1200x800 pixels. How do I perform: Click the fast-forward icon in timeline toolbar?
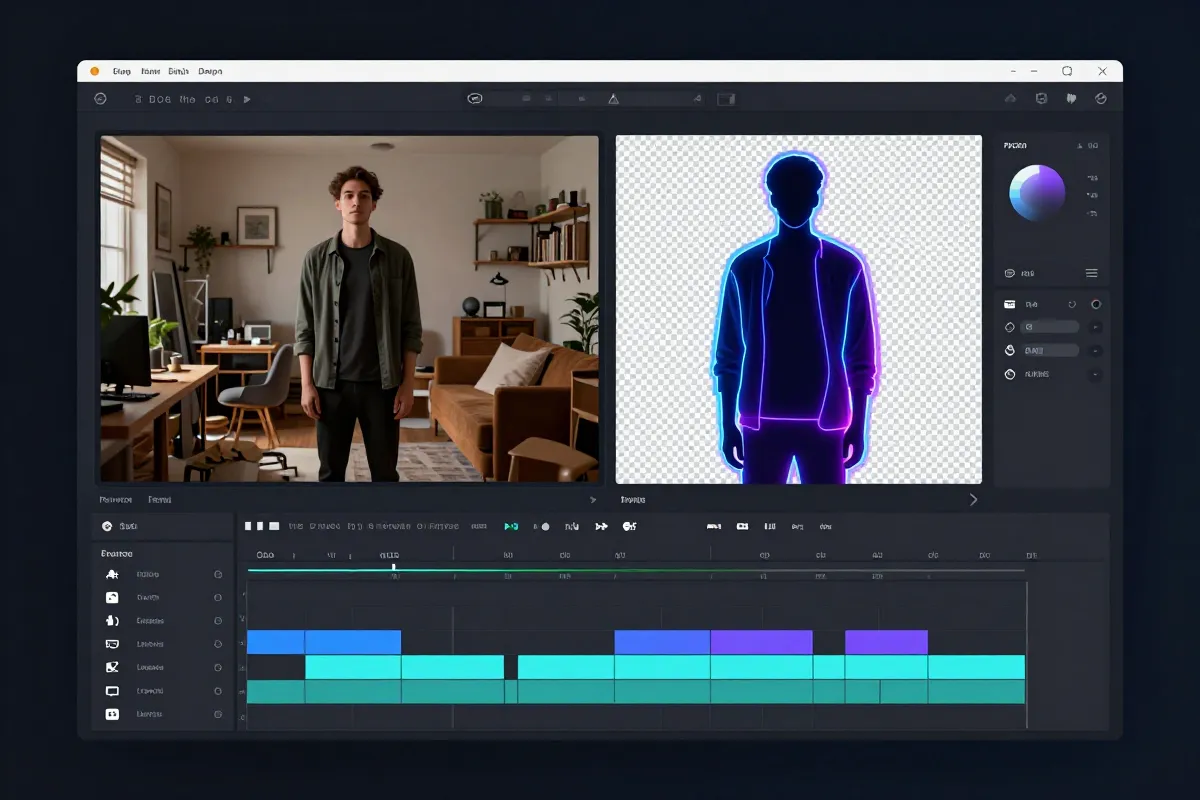click(x=601, y=526)
